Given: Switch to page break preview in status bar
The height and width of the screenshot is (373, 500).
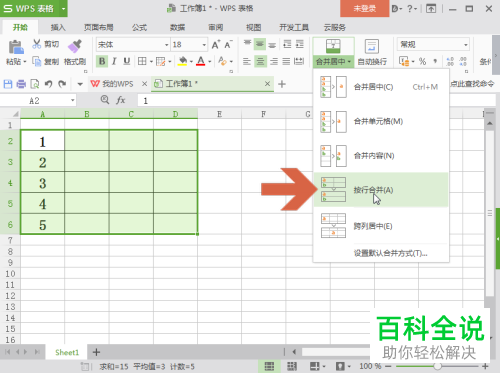Looking at the screenshot, I should point(292,366).
